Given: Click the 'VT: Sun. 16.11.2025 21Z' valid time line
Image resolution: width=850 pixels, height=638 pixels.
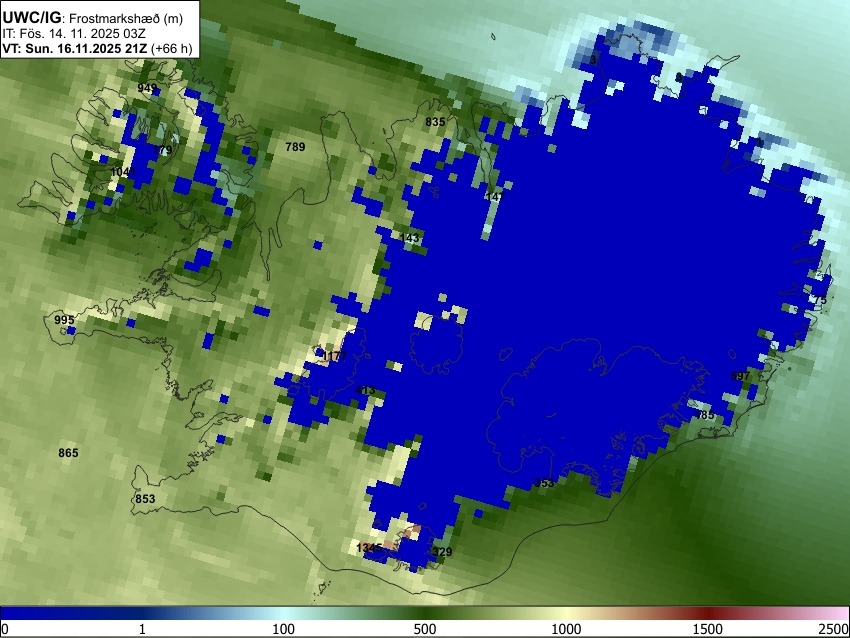Looking at the screenshot, I should [x=75, y=48].
